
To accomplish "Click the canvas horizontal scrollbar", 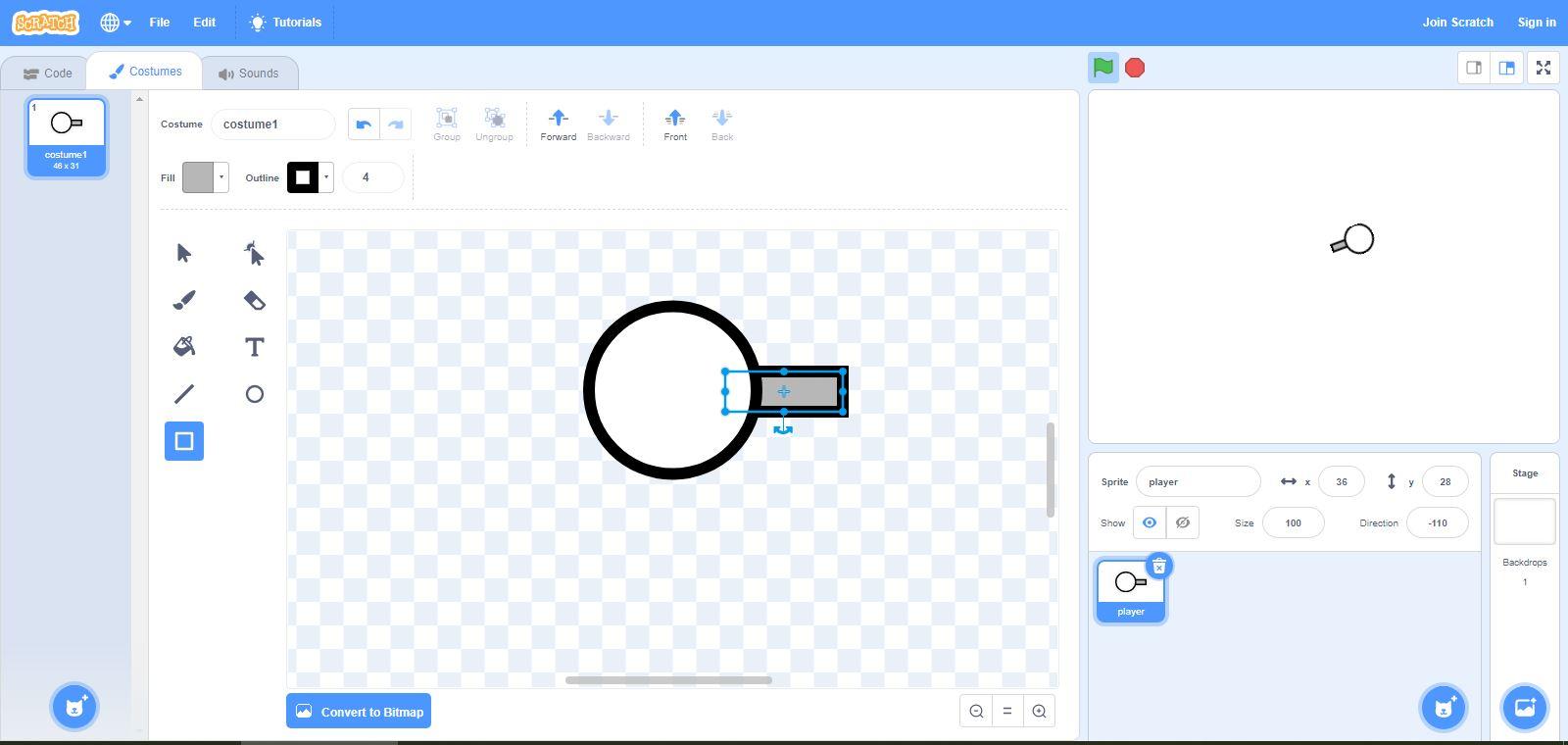I will (x=668, y=680).
